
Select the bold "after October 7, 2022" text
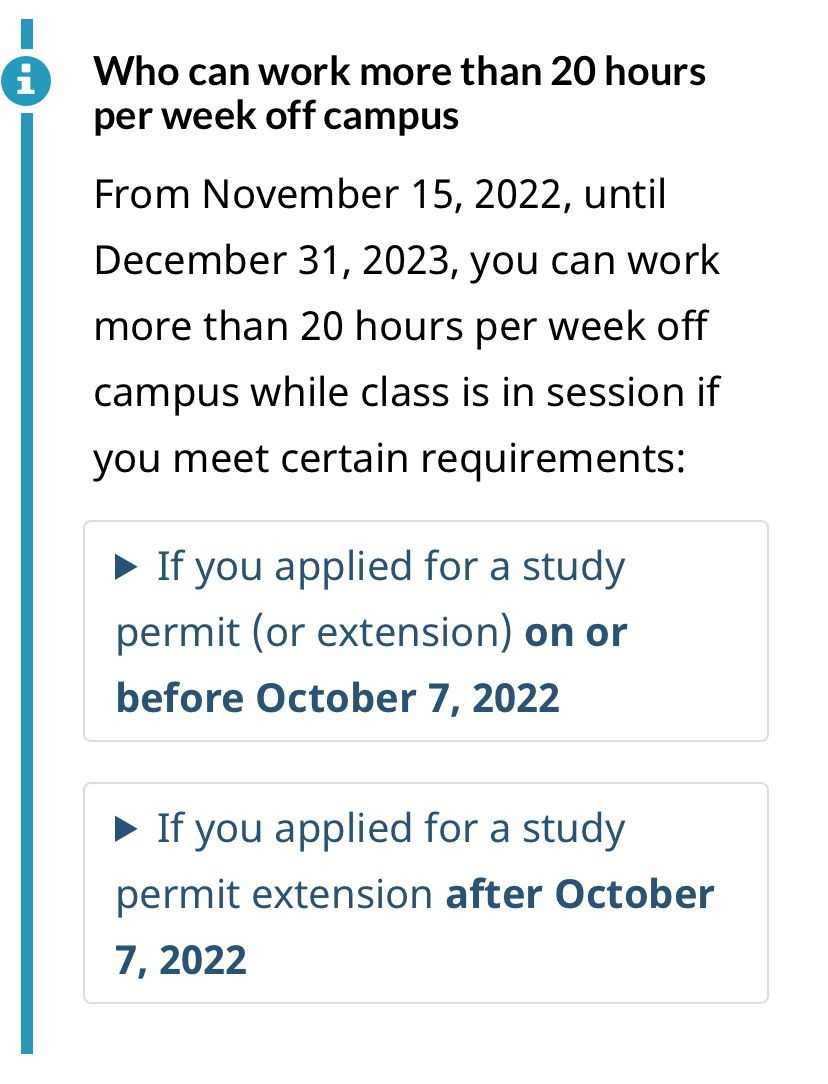(x=415, y=926)
